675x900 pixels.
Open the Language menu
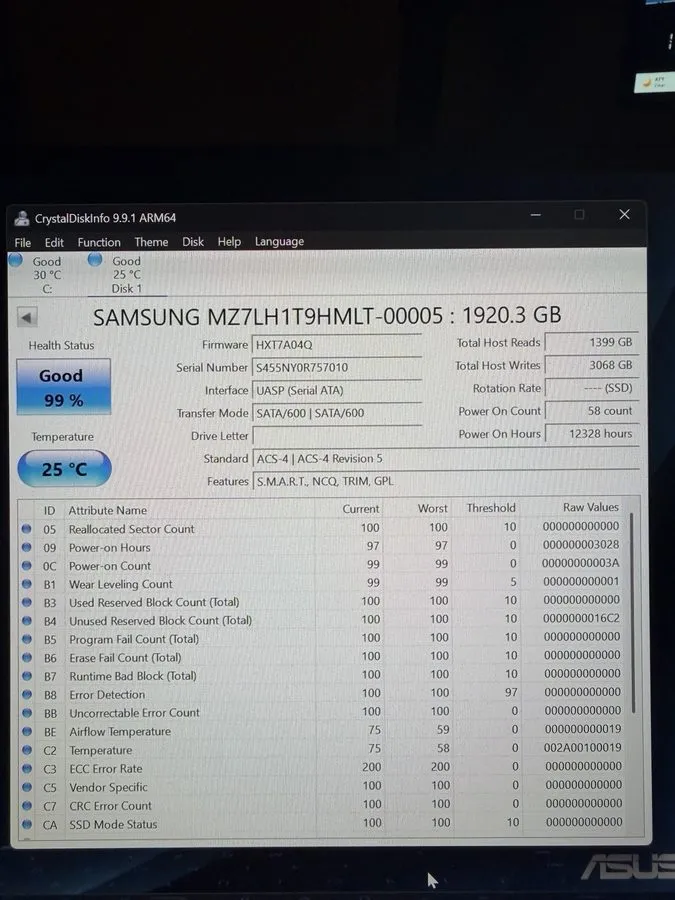coord(280,242)
